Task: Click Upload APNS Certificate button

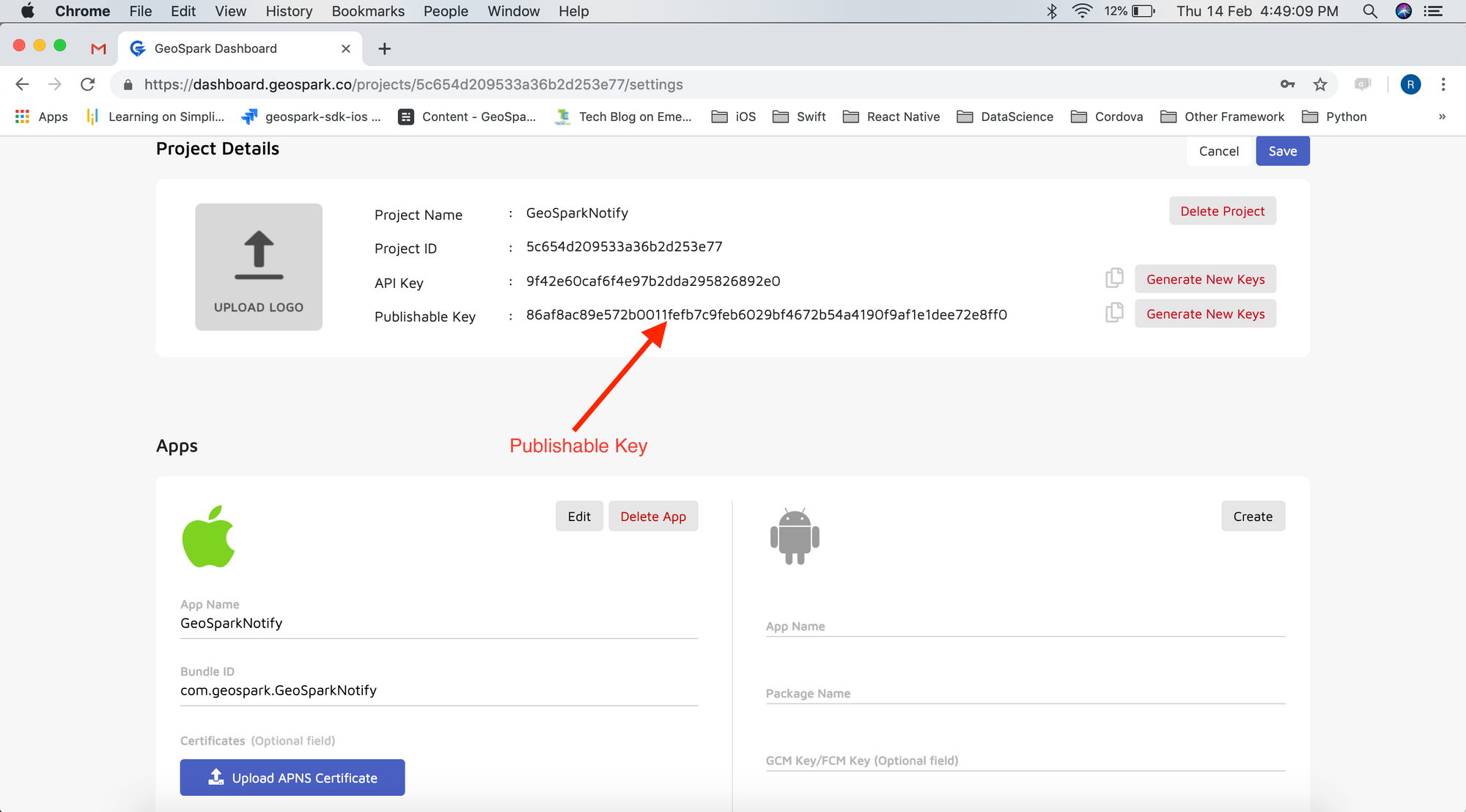Action: (x=292, y=778)
